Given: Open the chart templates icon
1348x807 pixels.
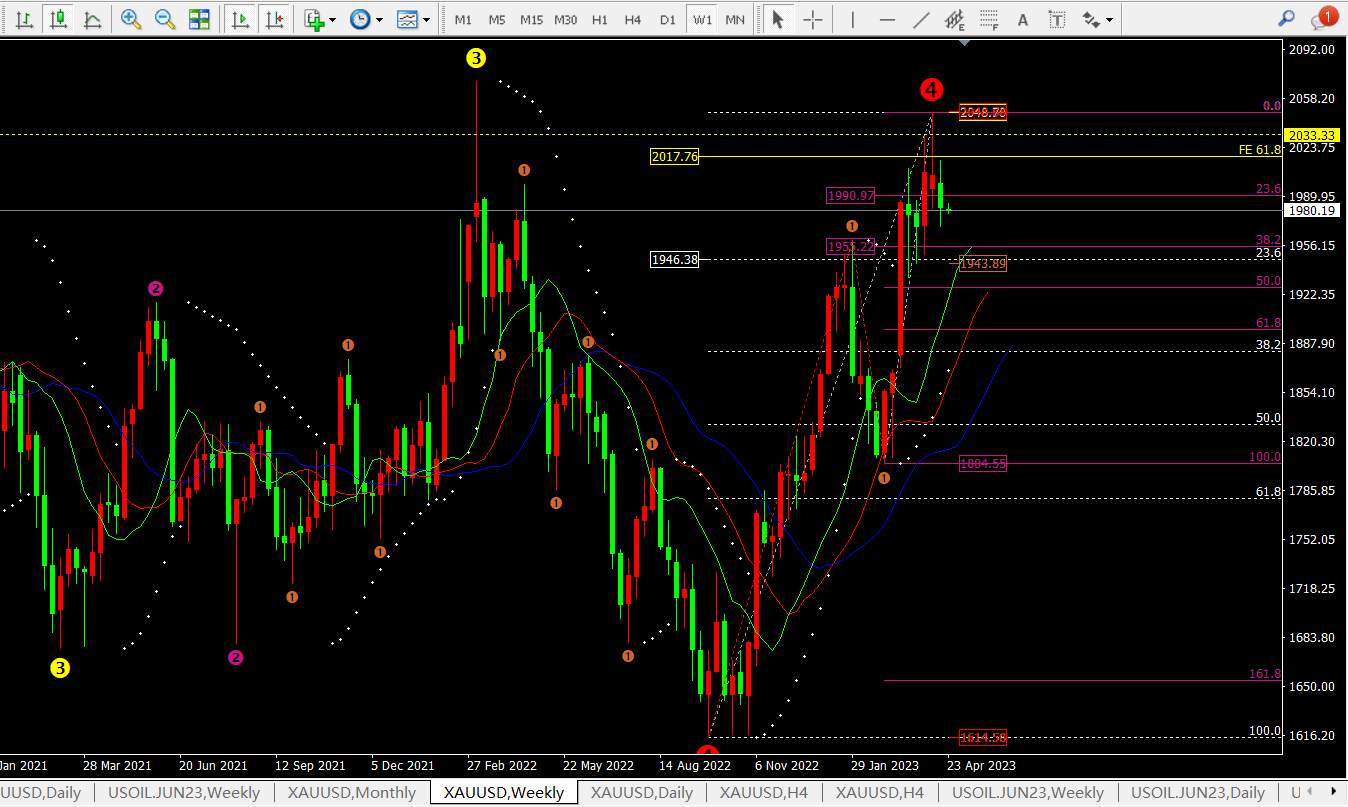Looking at the screenshot, I should click(407, 19).
